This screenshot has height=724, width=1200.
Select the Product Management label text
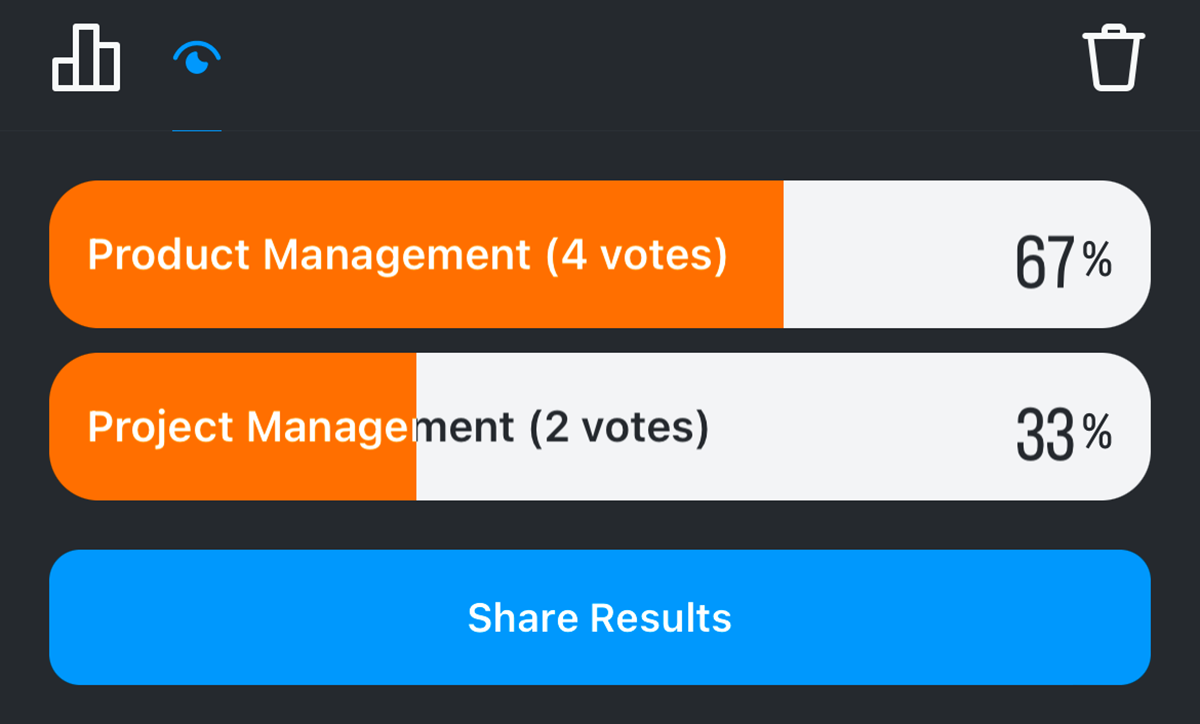pyautogui.click(x=308, y=256)
